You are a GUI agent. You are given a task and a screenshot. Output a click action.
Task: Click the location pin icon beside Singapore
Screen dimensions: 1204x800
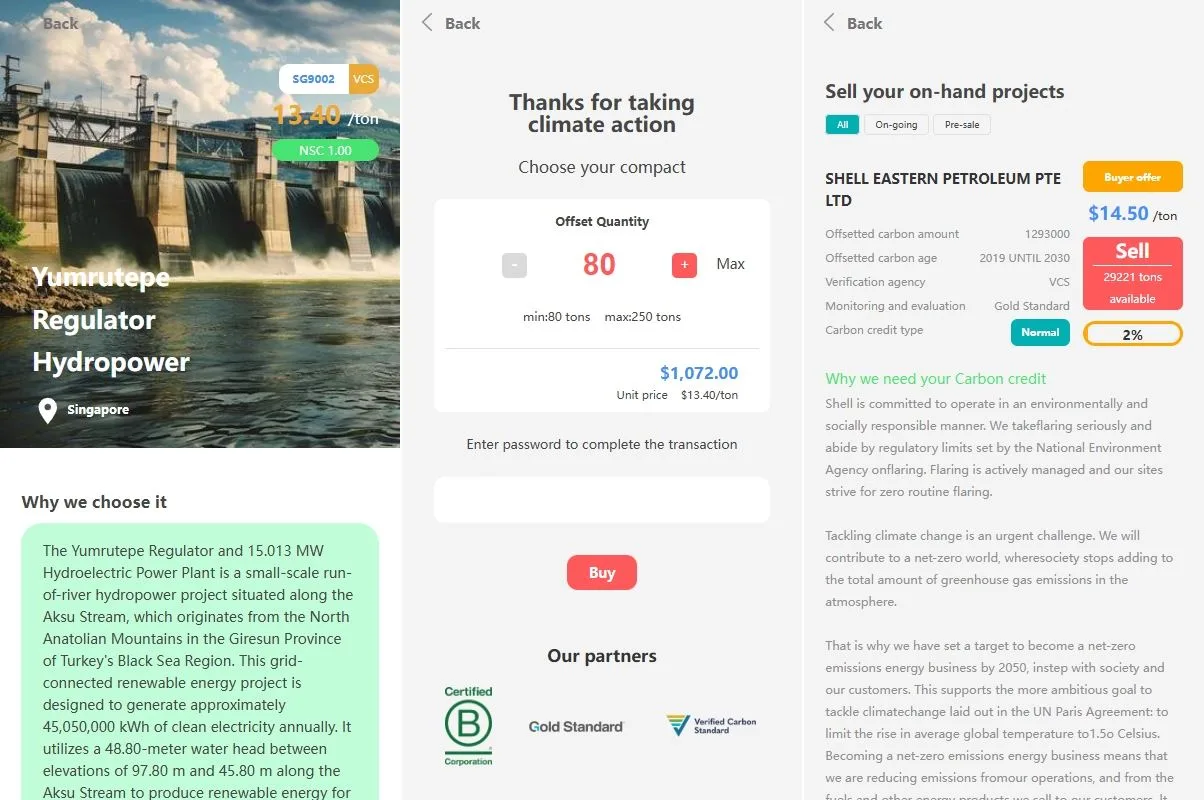pyautogui.click(x=47, y=410)
